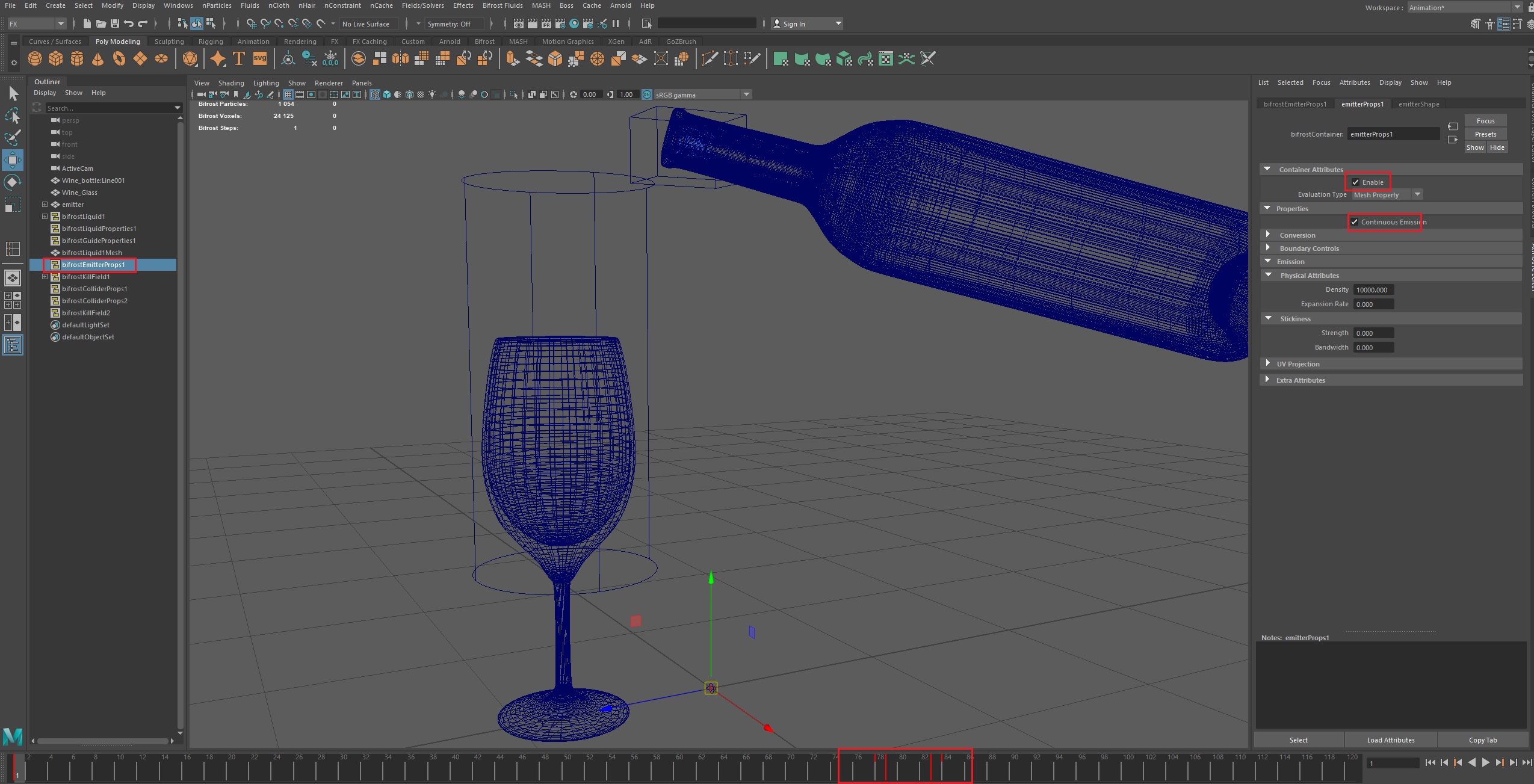Image resolution: width=1534 pixels, height=784 pixels.
Task: Click the polygon cylinder shelf icon
Action: click(x=77, y=59)
